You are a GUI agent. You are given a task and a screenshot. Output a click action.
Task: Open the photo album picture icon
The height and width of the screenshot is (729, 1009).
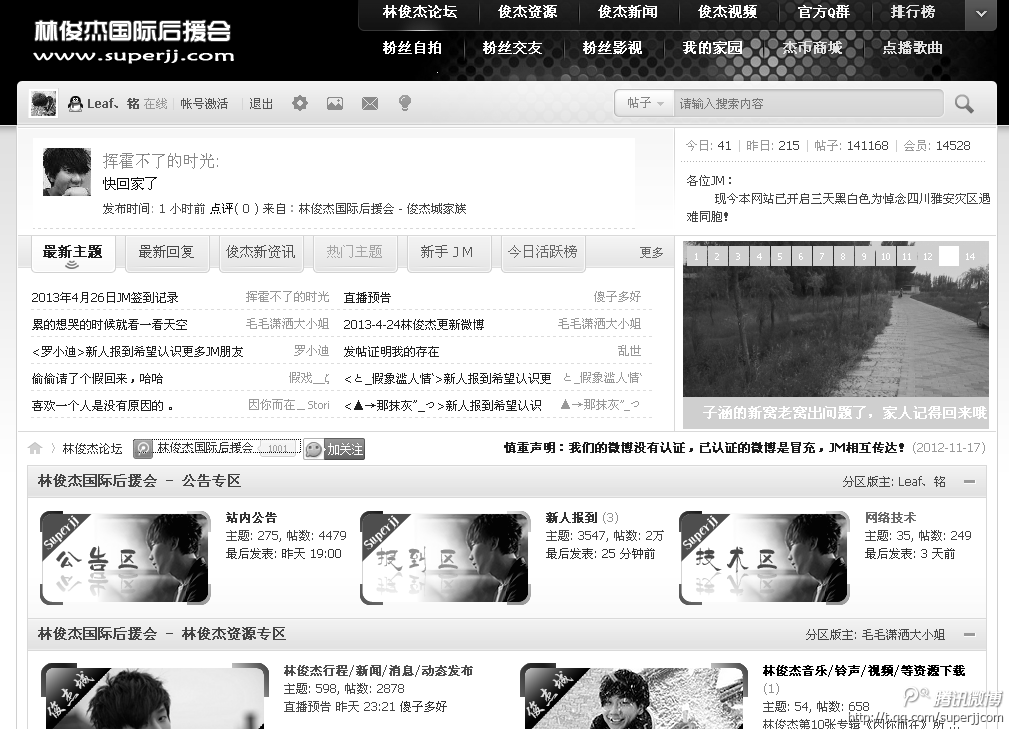pos(335,103)
